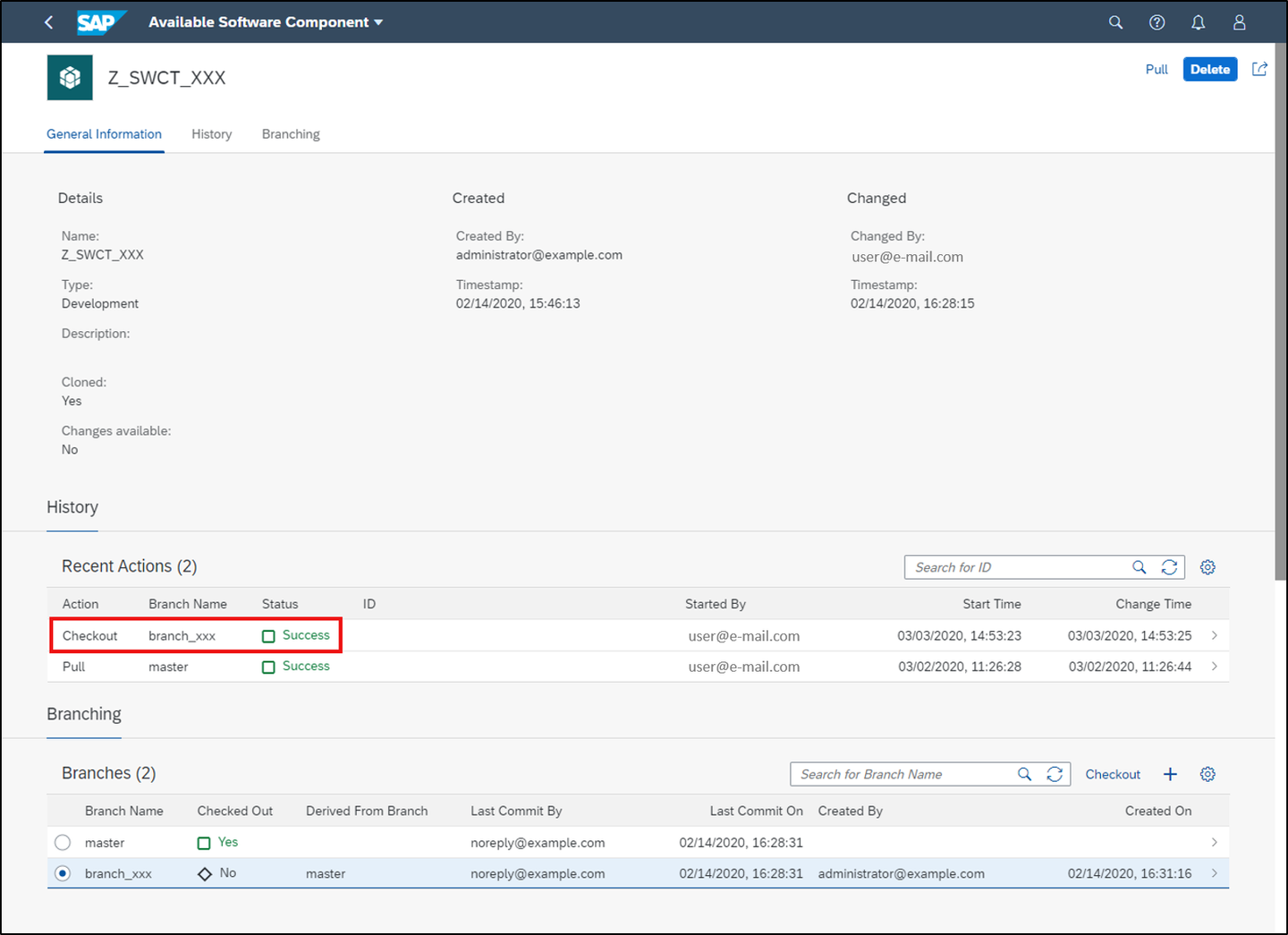Click the Change Time column header

1153,604
